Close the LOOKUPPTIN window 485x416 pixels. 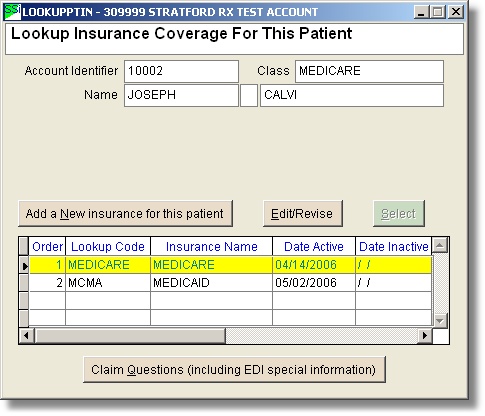pos(456,12)
